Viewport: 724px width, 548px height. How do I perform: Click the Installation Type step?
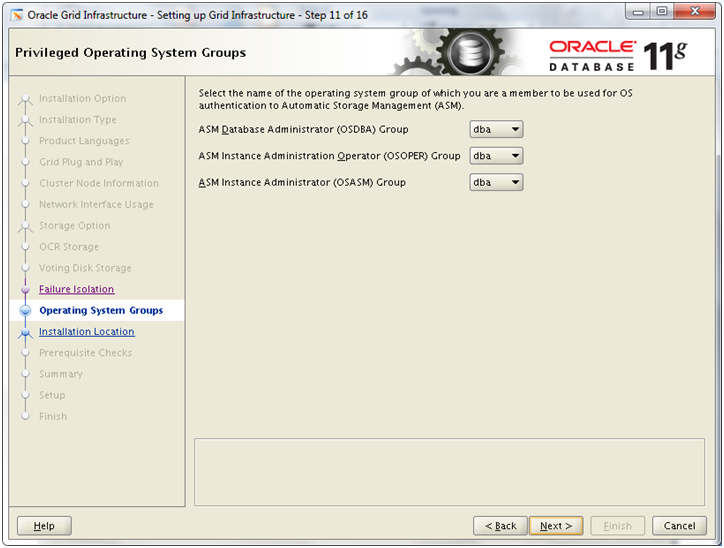click(x=78, y=120)
